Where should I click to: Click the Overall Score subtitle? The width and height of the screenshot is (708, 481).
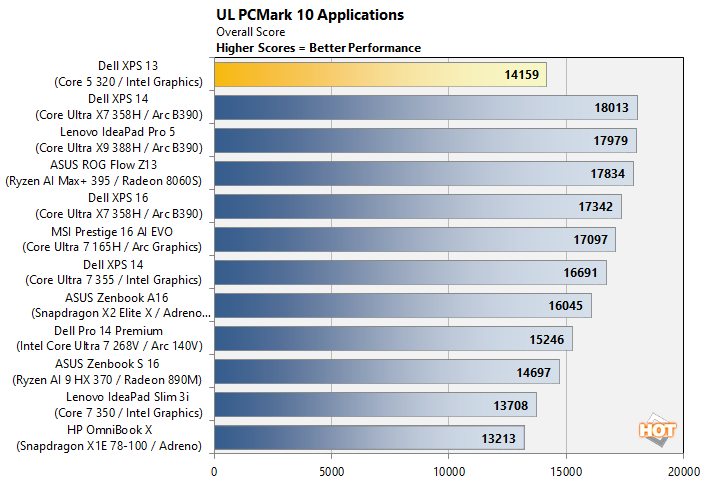tap(251, 32)
